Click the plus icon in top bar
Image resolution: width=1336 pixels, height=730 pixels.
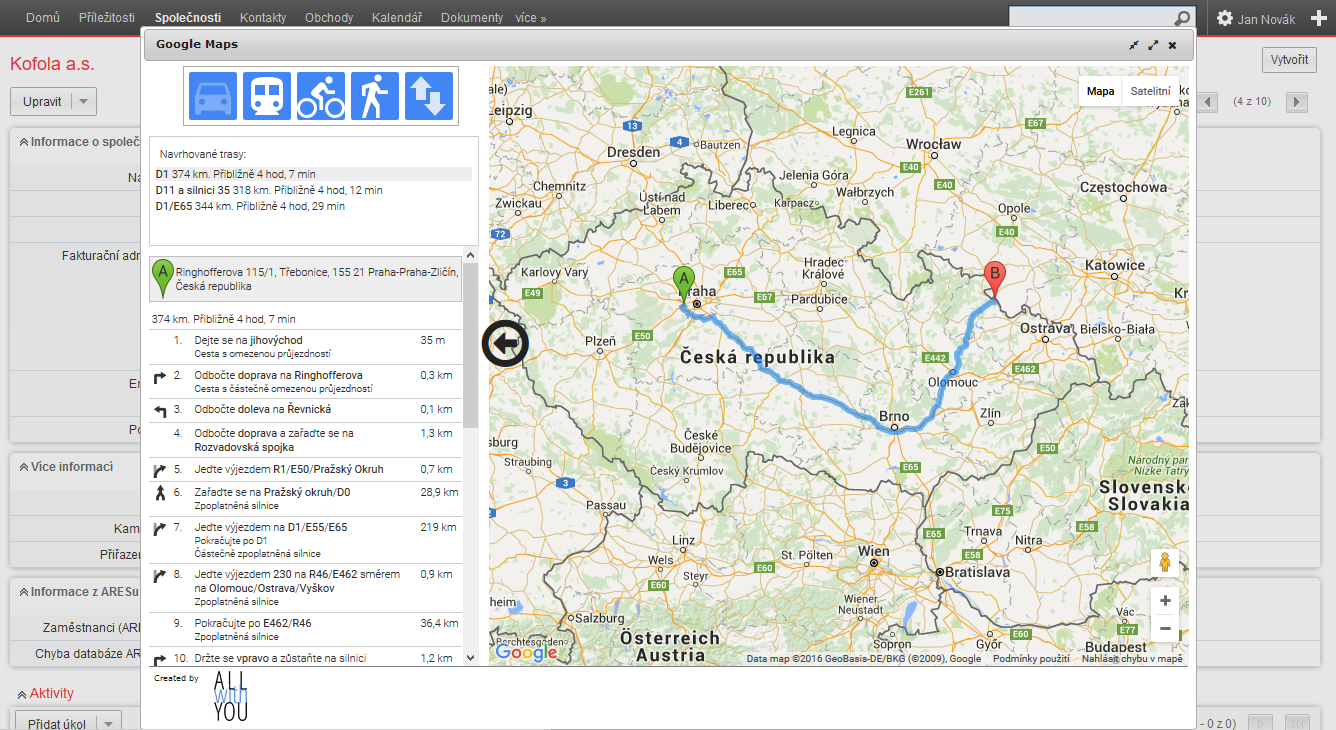[x=1319, y=18]
